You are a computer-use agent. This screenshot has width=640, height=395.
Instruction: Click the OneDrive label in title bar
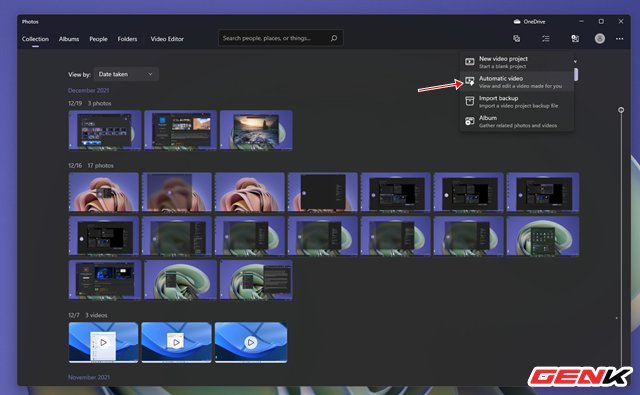point(534,22)
